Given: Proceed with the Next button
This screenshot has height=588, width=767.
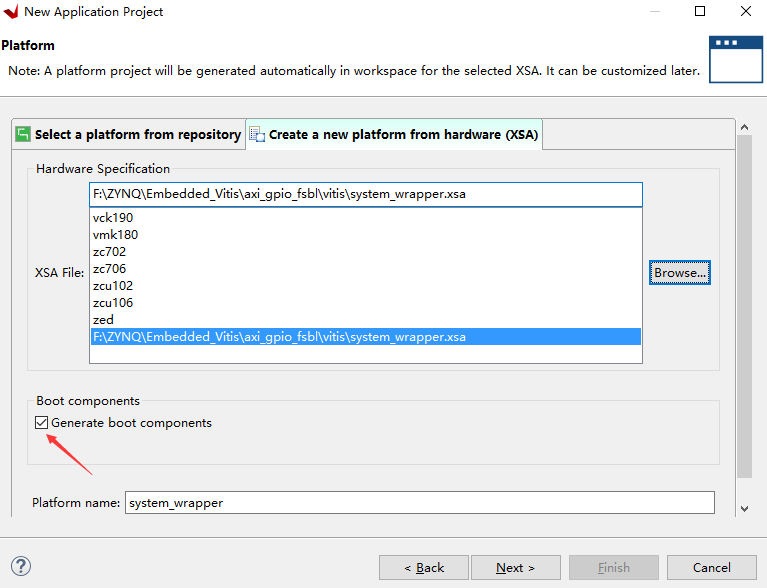Looking at the screenshot, I should pos(516,567).
